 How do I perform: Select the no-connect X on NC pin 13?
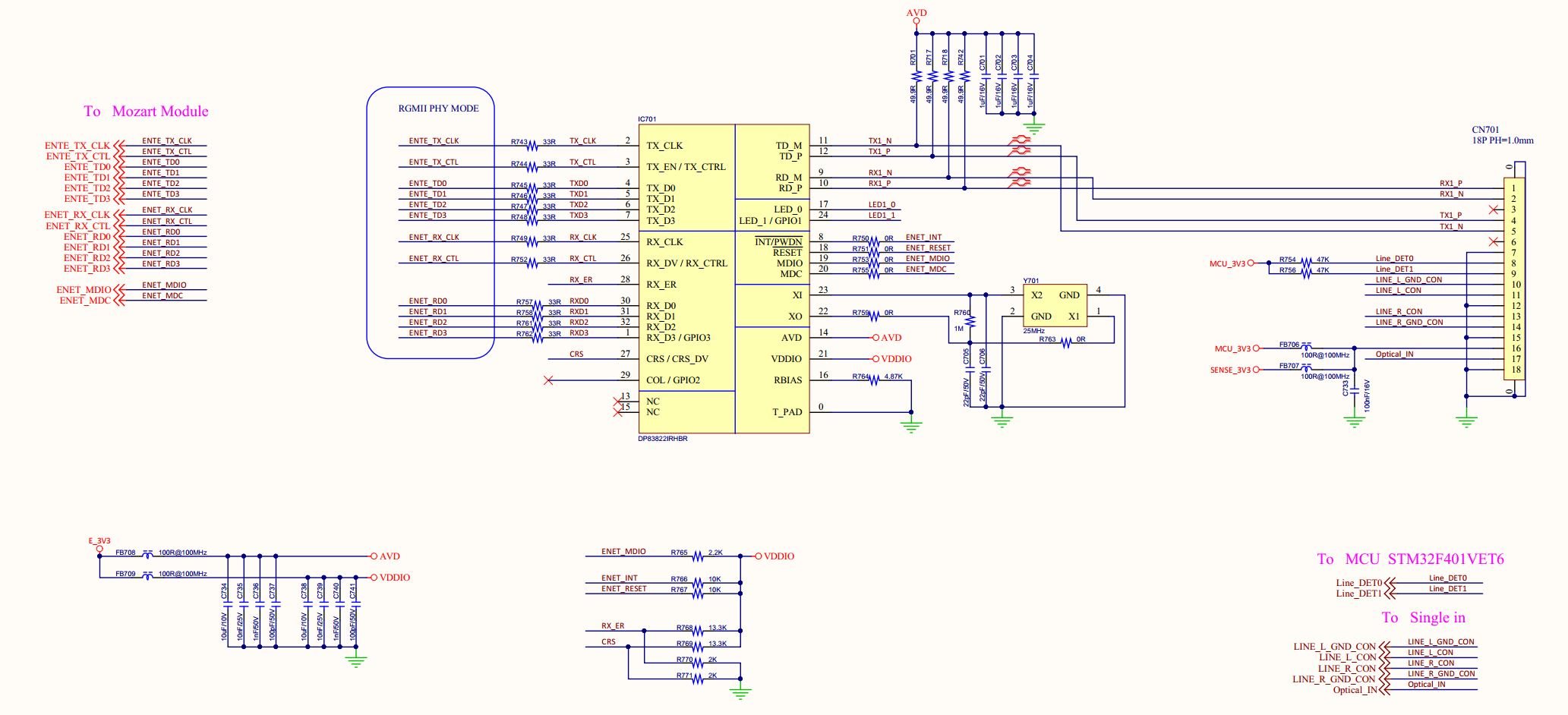pyautogui.click(x=617, y=402)
